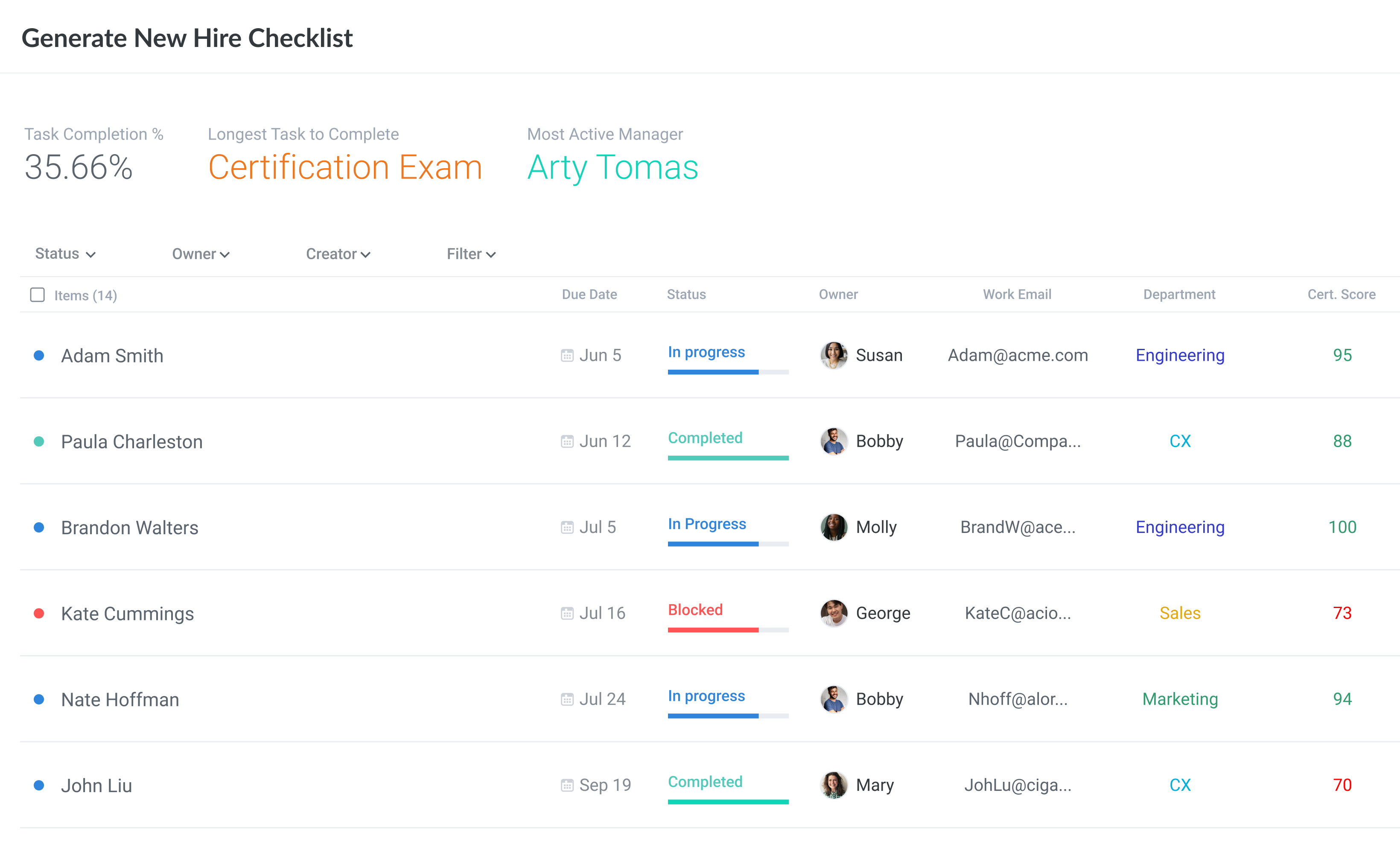Expand the Creator dropdown
Screen dimensions: 1400x854
(x=338, y=254)
